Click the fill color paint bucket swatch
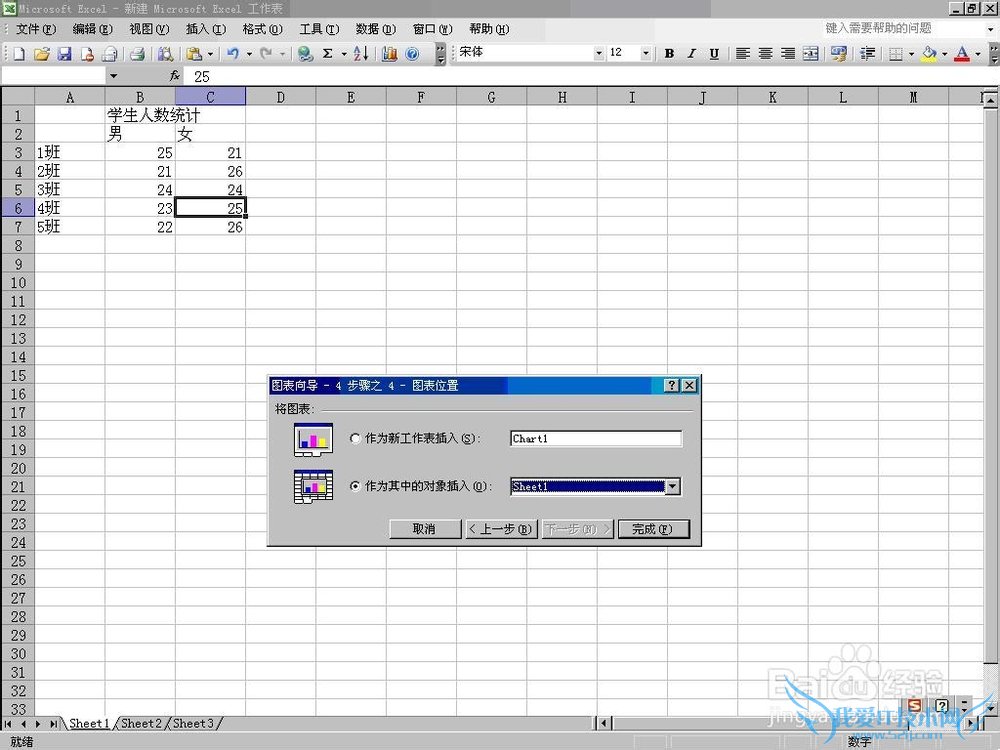Screen dimensions: 1000x750 (x=929, y=54)
